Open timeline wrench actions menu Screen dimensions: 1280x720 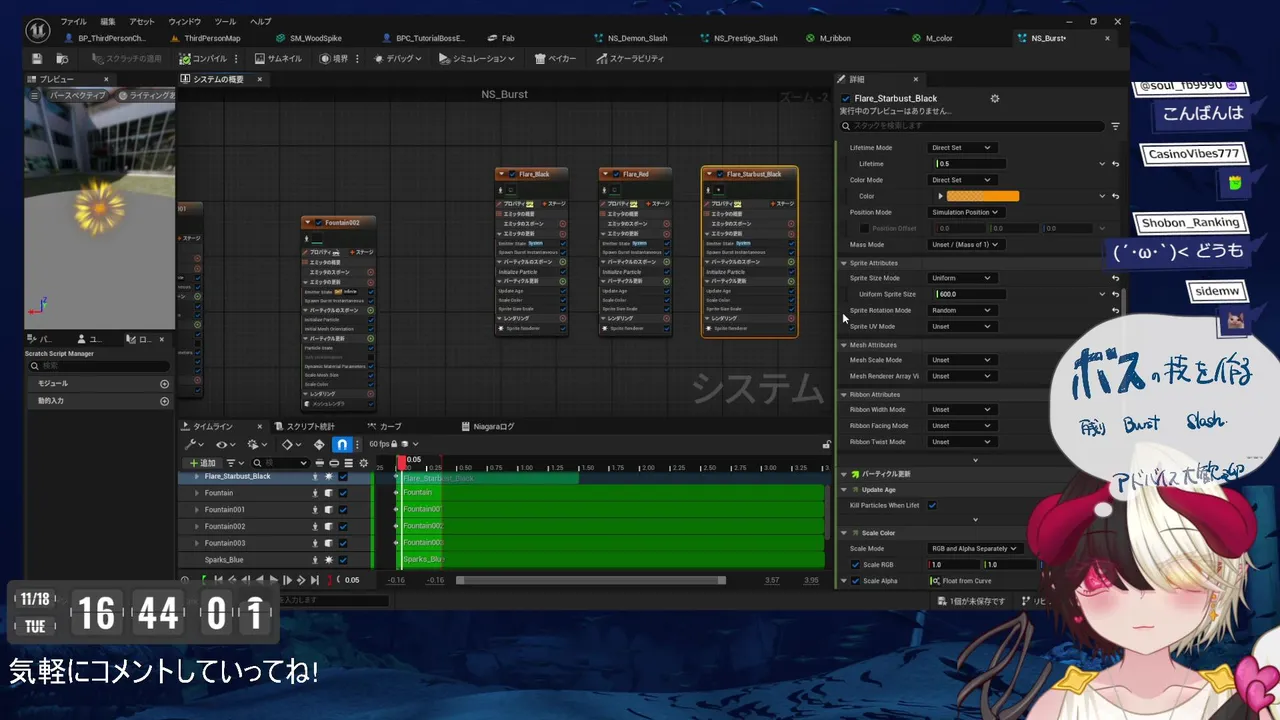coord(193,444)
